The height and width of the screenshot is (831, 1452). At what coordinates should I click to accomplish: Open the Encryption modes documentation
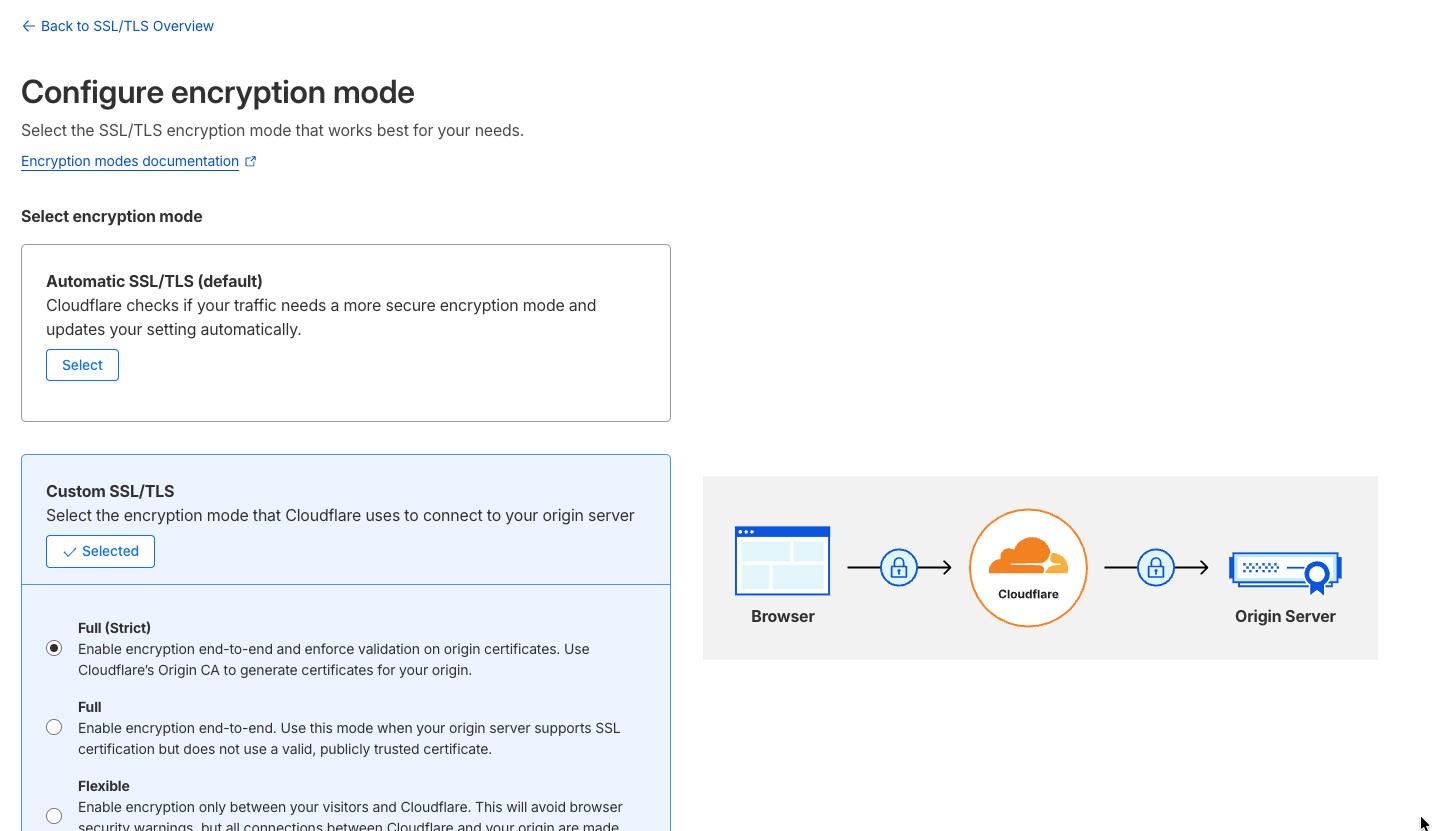tap(129, 161)
